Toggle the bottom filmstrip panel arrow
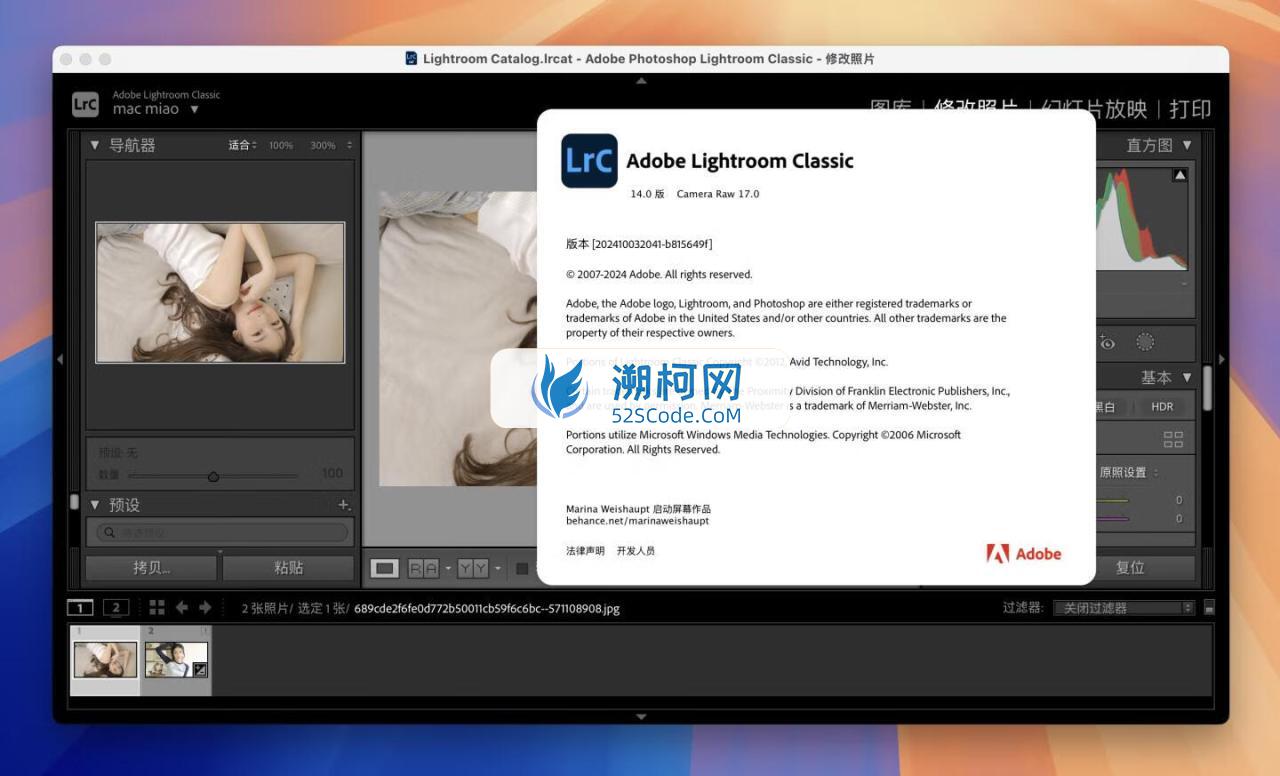The image size is (1280, 776). (641, 717)
